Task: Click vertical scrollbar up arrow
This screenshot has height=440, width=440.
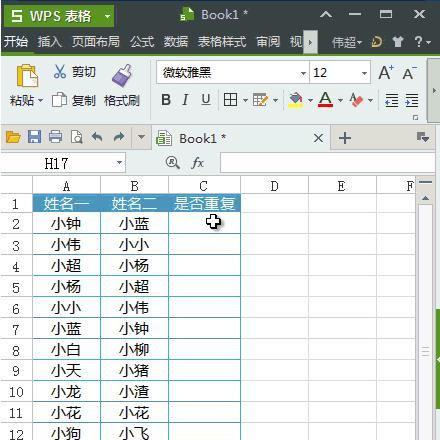Action: point(425,198)
